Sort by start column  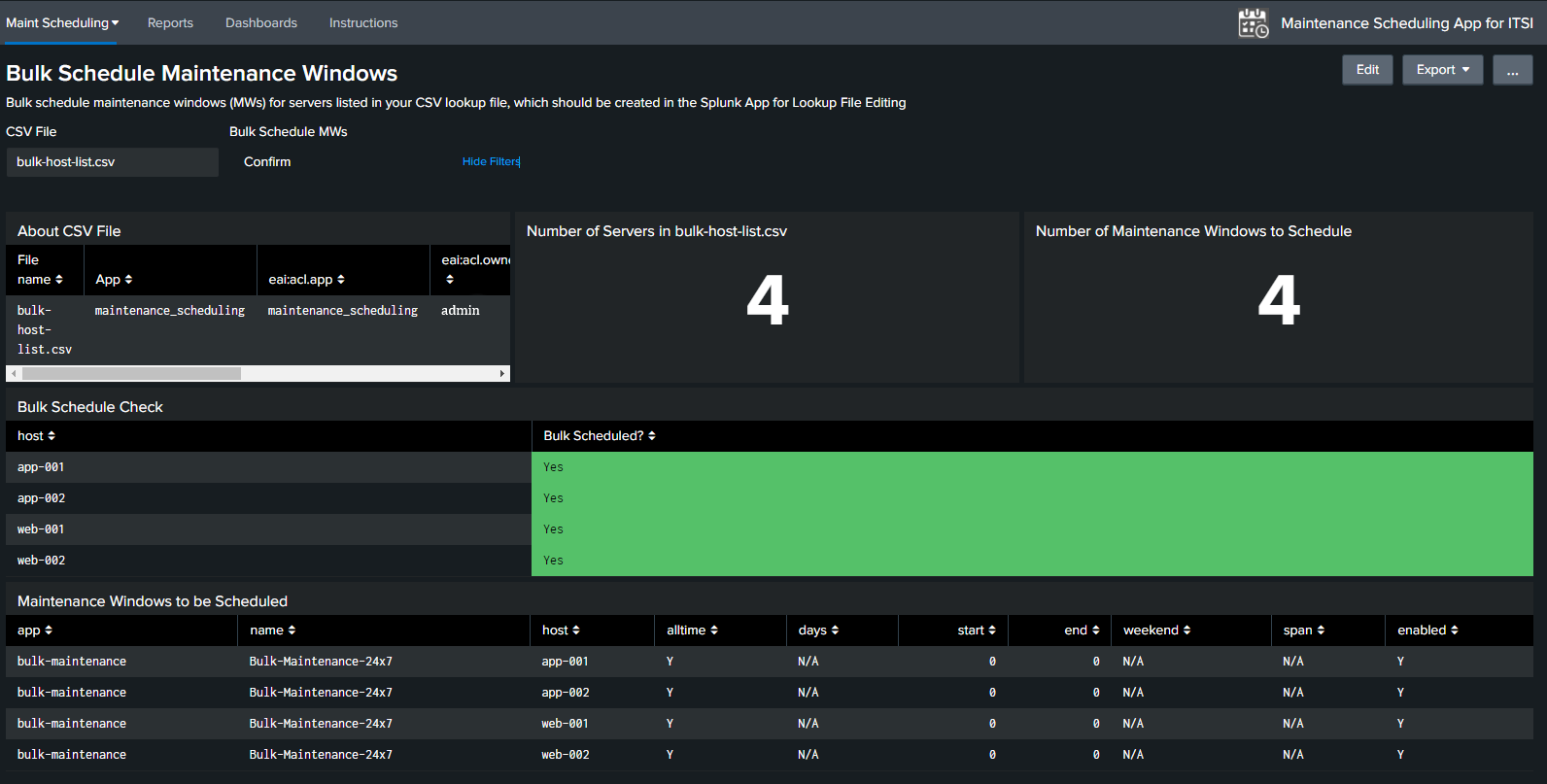pos(977,631)
